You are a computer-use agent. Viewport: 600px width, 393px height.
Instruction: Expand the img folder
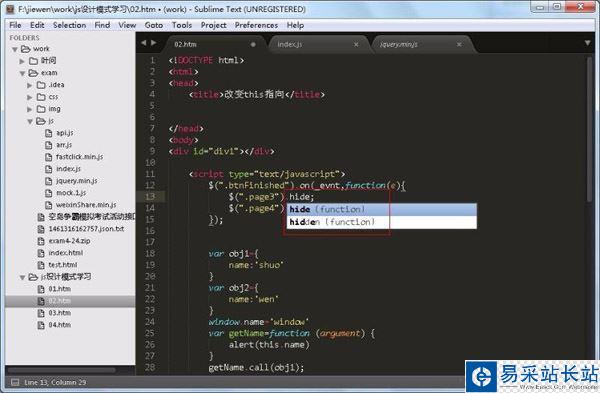tap(29, 109)
